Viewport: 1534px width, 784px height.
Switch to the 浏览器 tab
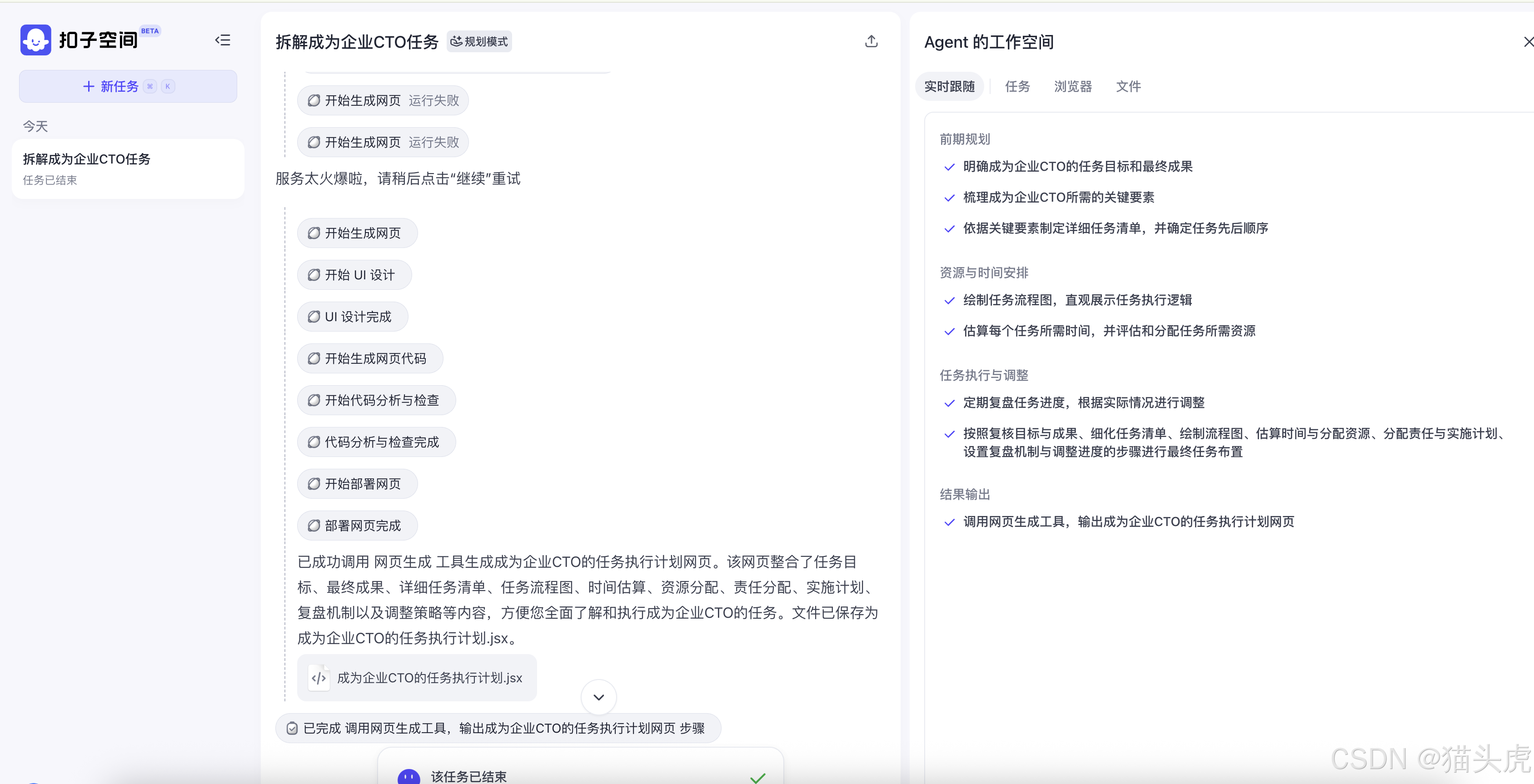(1072, 86)
